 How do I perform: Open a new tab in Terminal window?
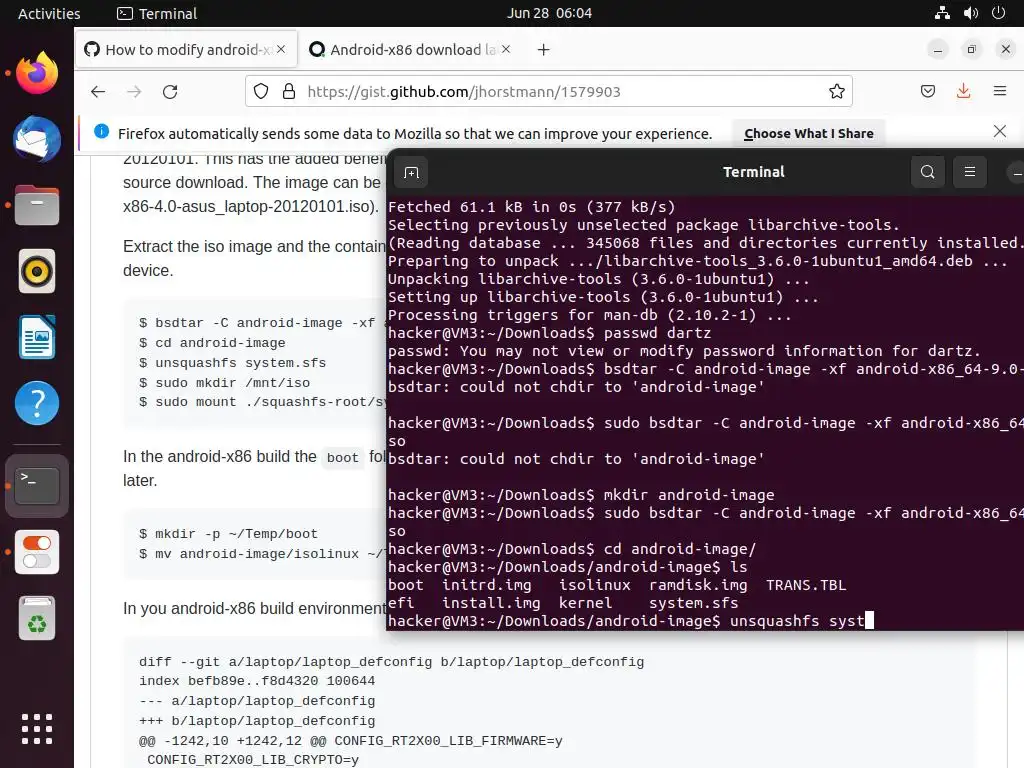(x=411, y=172)
